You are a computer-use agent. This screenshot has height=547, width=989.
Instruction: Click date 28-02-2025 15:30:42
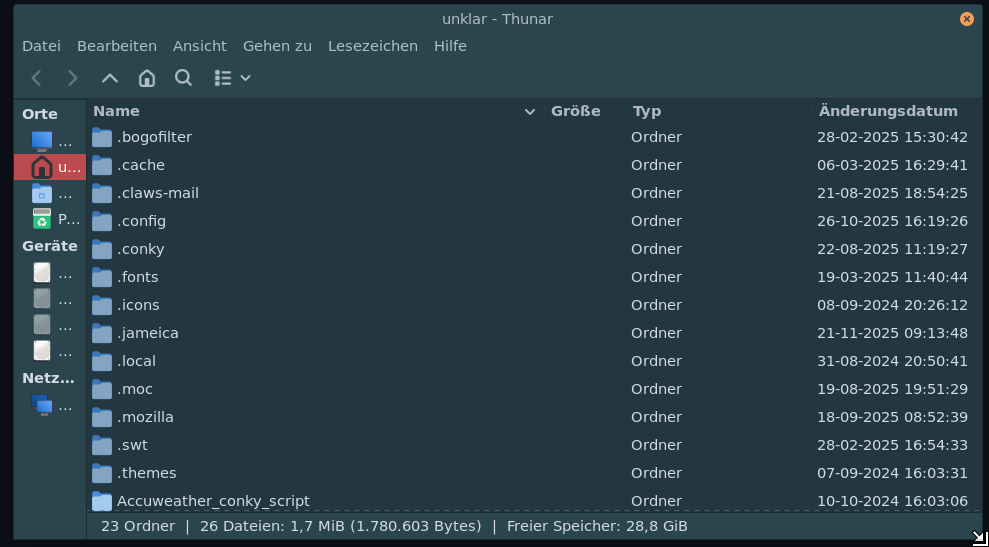coord(892,137)
